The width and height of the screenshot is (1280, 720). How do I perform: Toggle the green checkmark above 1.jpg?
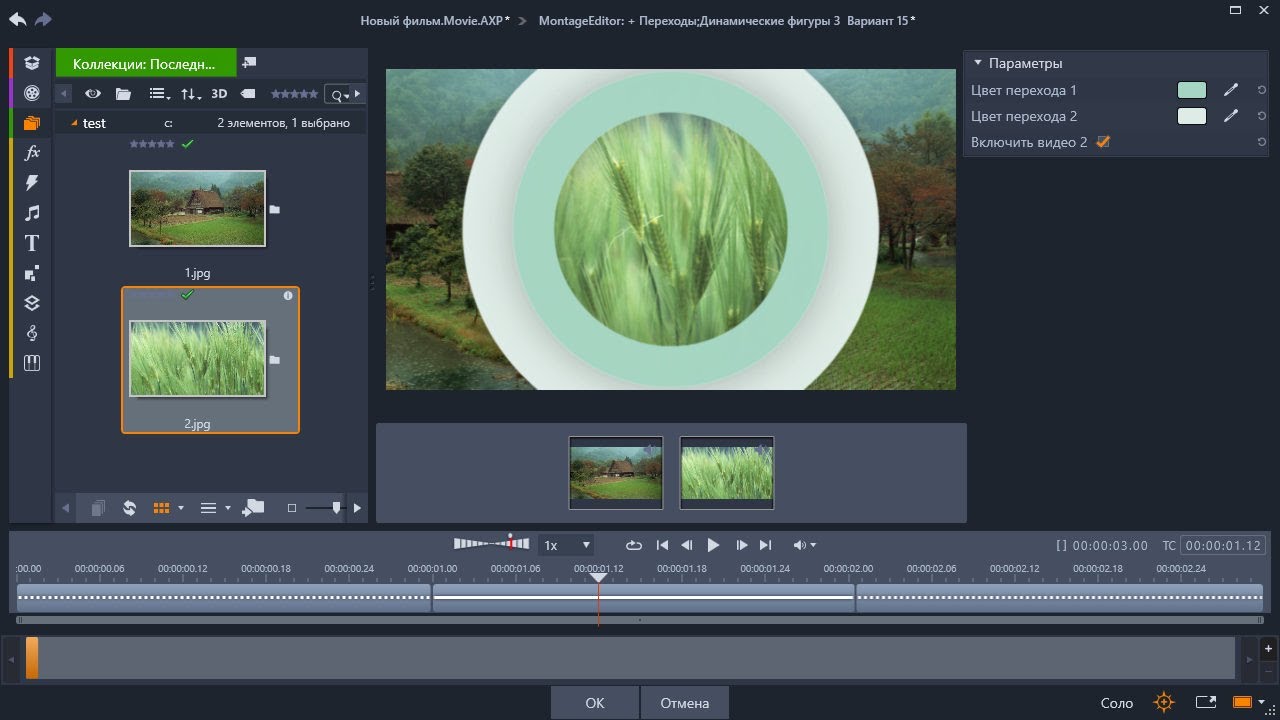(187, 144)
